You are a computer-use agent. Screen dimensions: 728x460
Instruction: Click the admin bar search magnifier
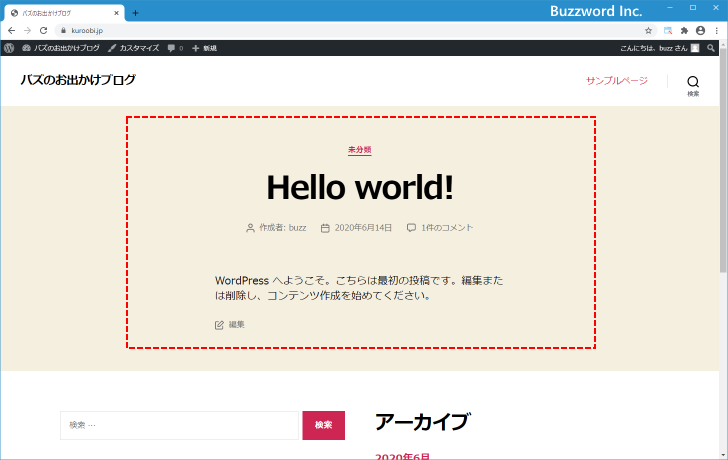[711, 48]
